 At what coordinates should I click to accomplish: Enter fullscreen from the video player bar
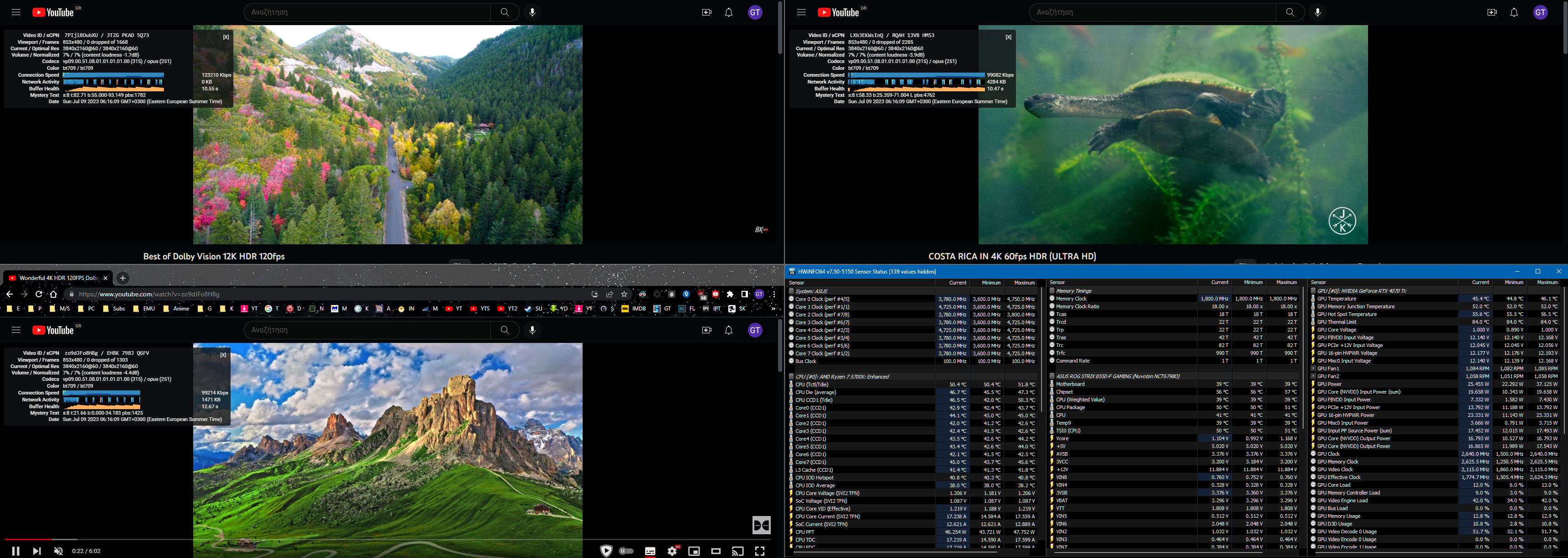click(760, 551)
